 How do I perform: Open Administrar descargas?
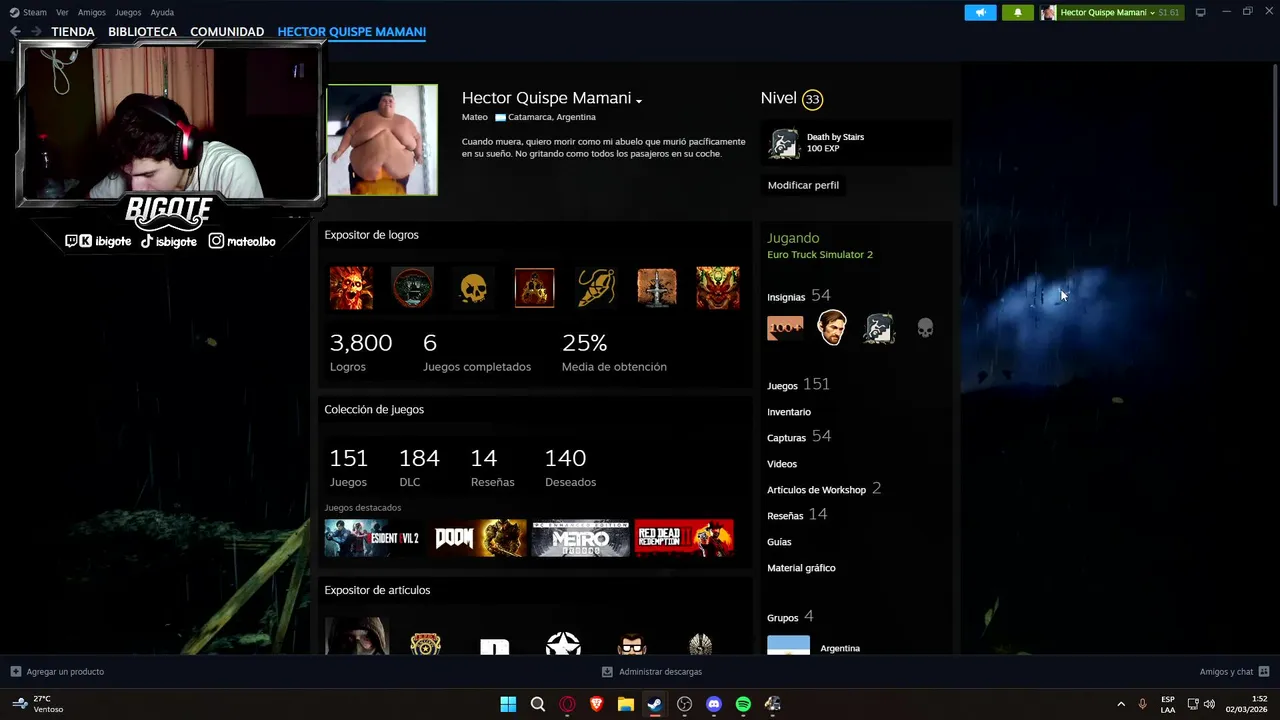pyautogui.click(x=652, y=672)
